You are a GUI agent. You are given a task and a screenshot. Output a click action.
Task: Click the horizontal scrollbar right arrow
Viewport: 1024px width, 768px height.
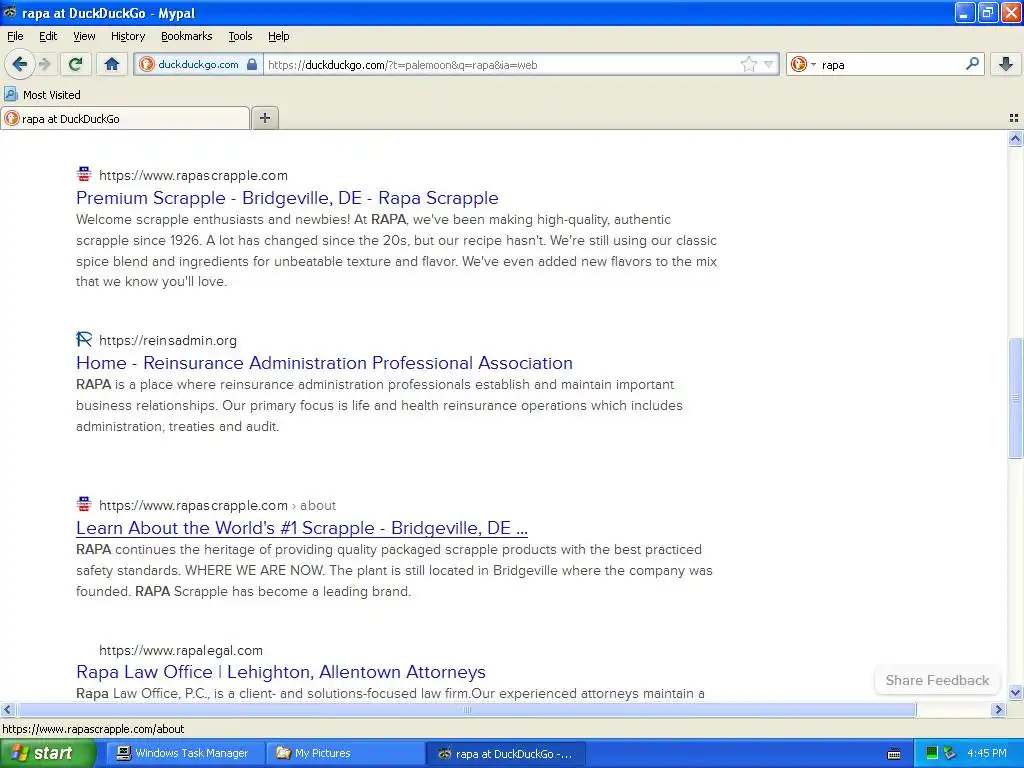tap(998, 709)
